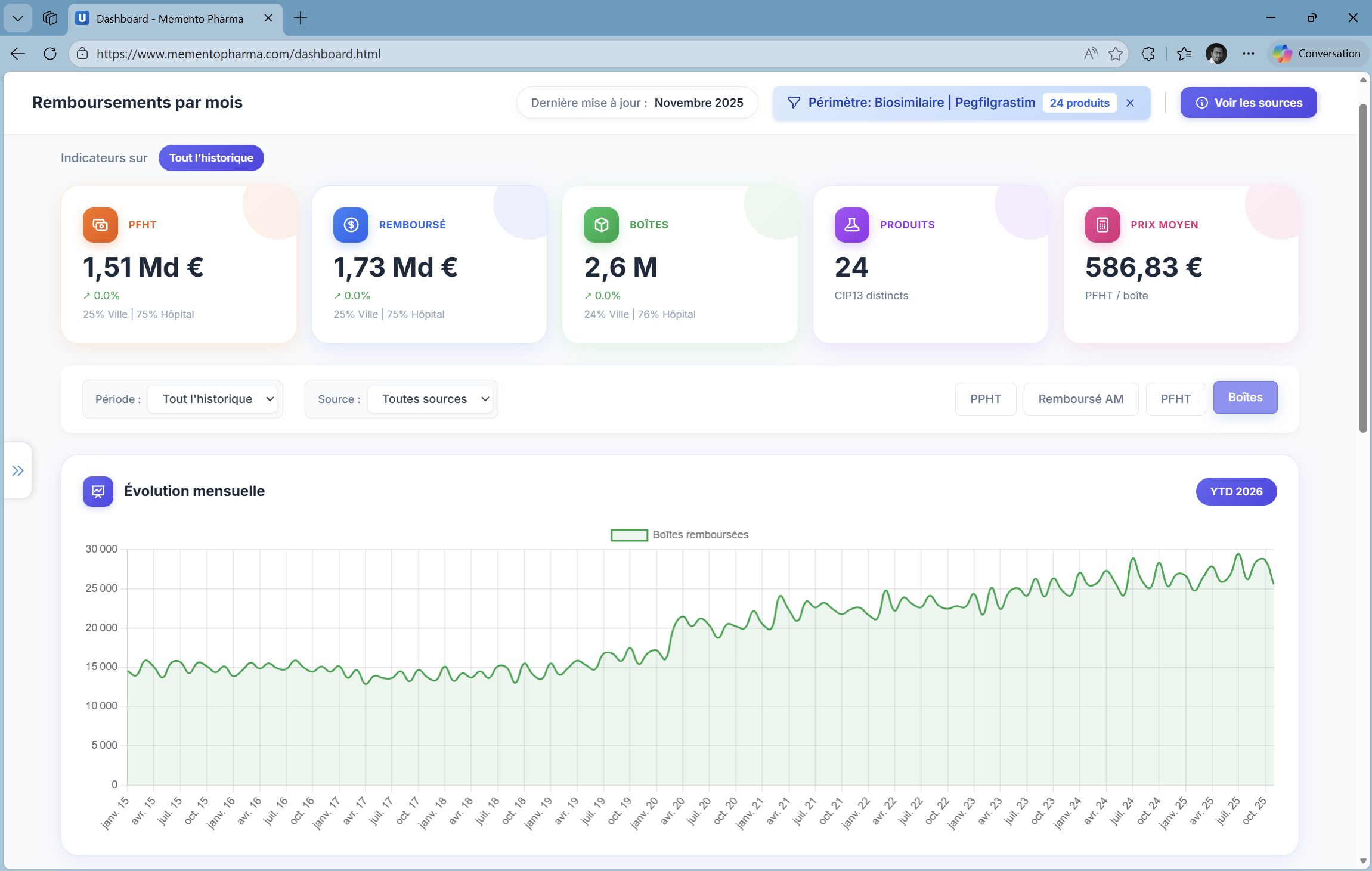The image size is (1372, 871).
Task: Click the chart icon next to Évolution mensuelle
Action: (x=98, y=491)
